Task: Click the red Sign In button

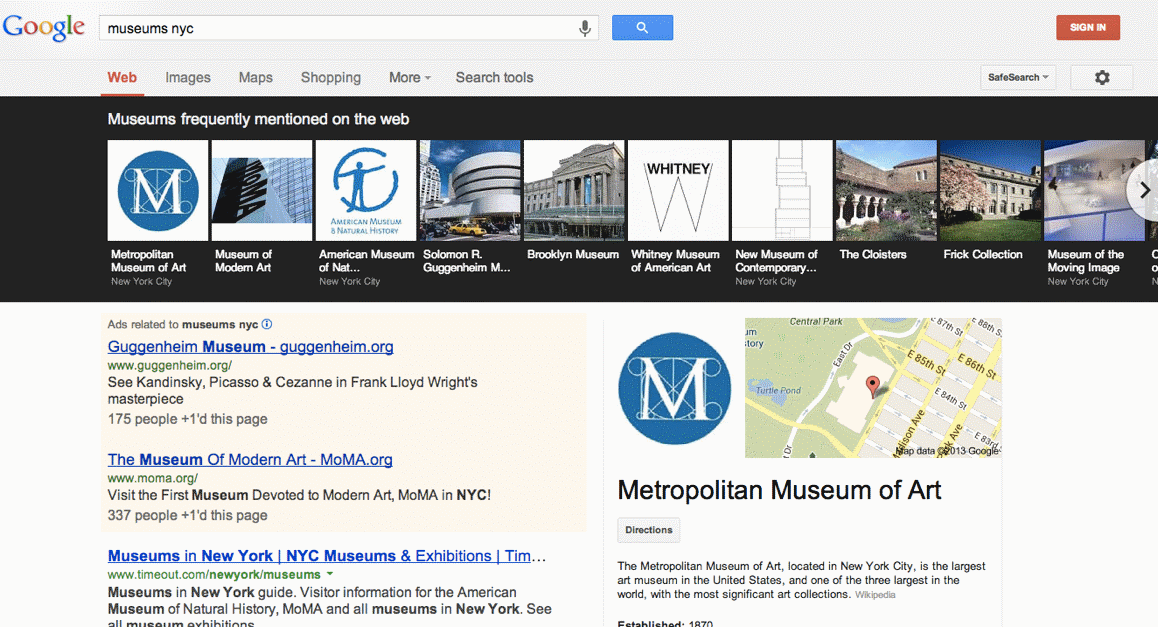Action: click(x=1087, y=27)
